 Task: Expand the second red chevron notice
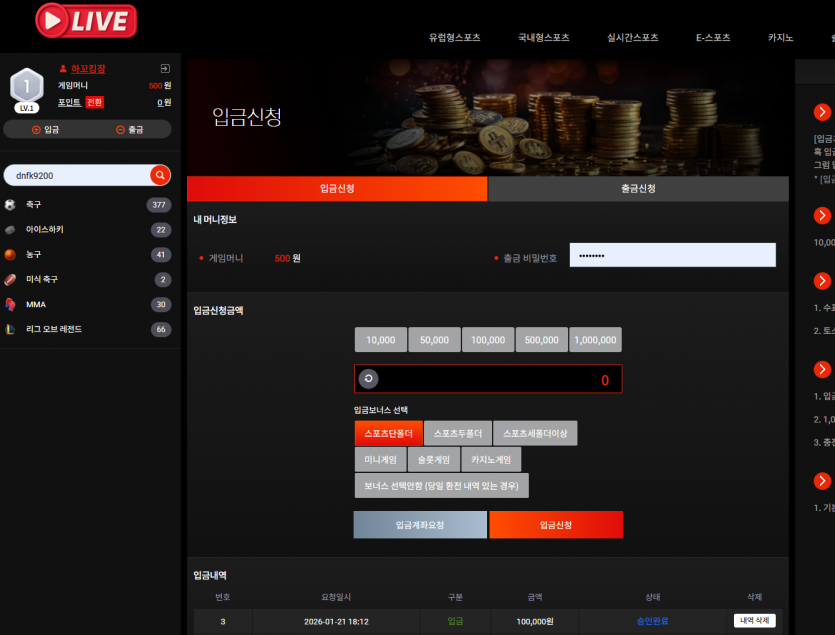(822, 215)
